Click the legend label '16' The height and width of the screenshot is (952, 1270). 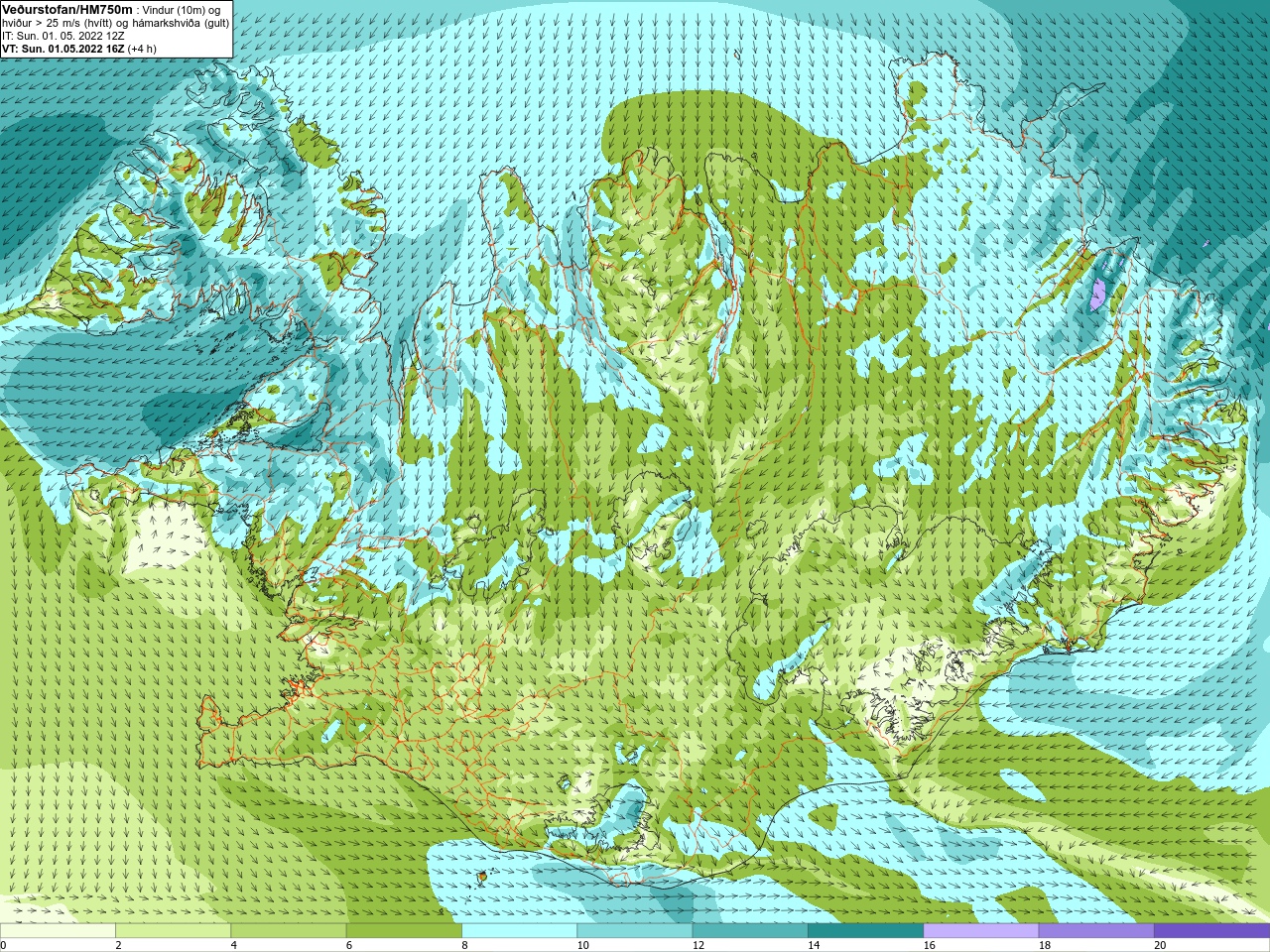pos(930,945)
